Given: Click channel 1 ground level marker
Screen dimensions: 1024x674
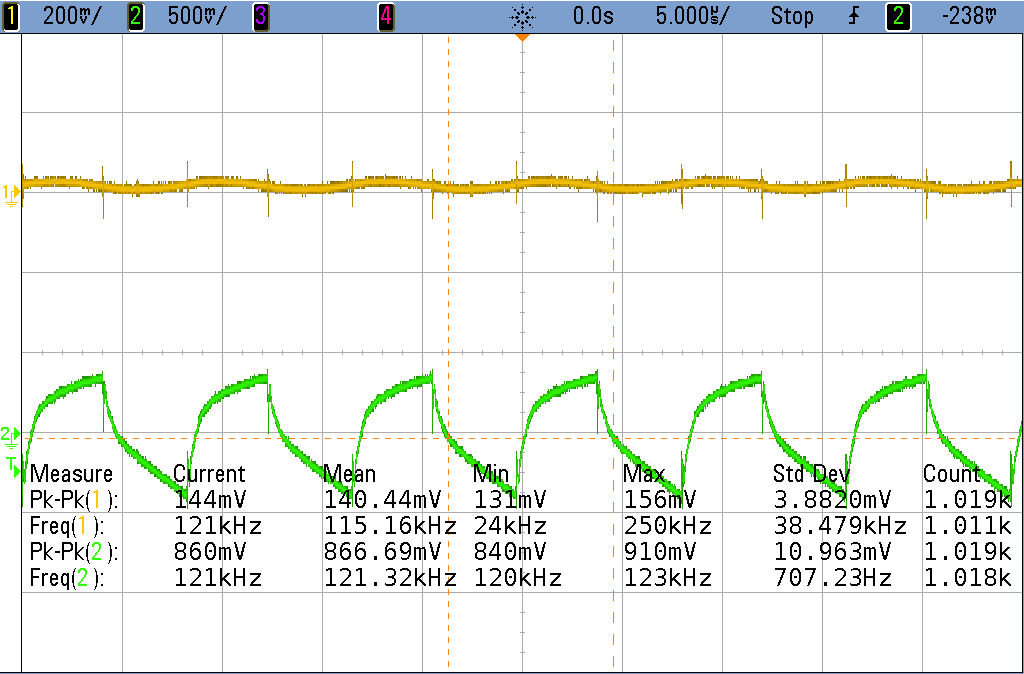Looking at the screenshot, I should pyautogui.click(x=11, y=193).
